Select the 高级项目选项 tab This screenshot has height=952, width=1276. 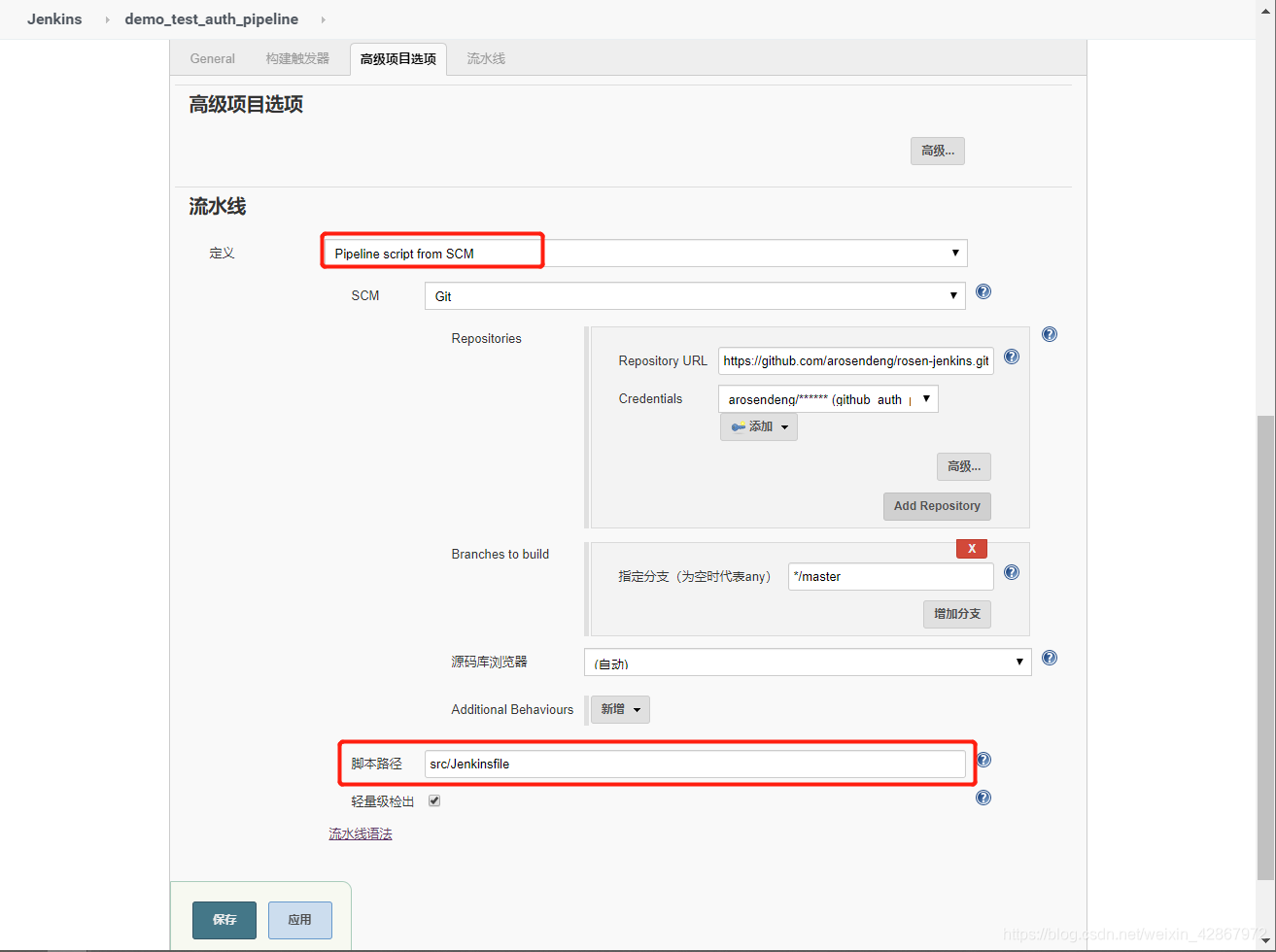398,58
